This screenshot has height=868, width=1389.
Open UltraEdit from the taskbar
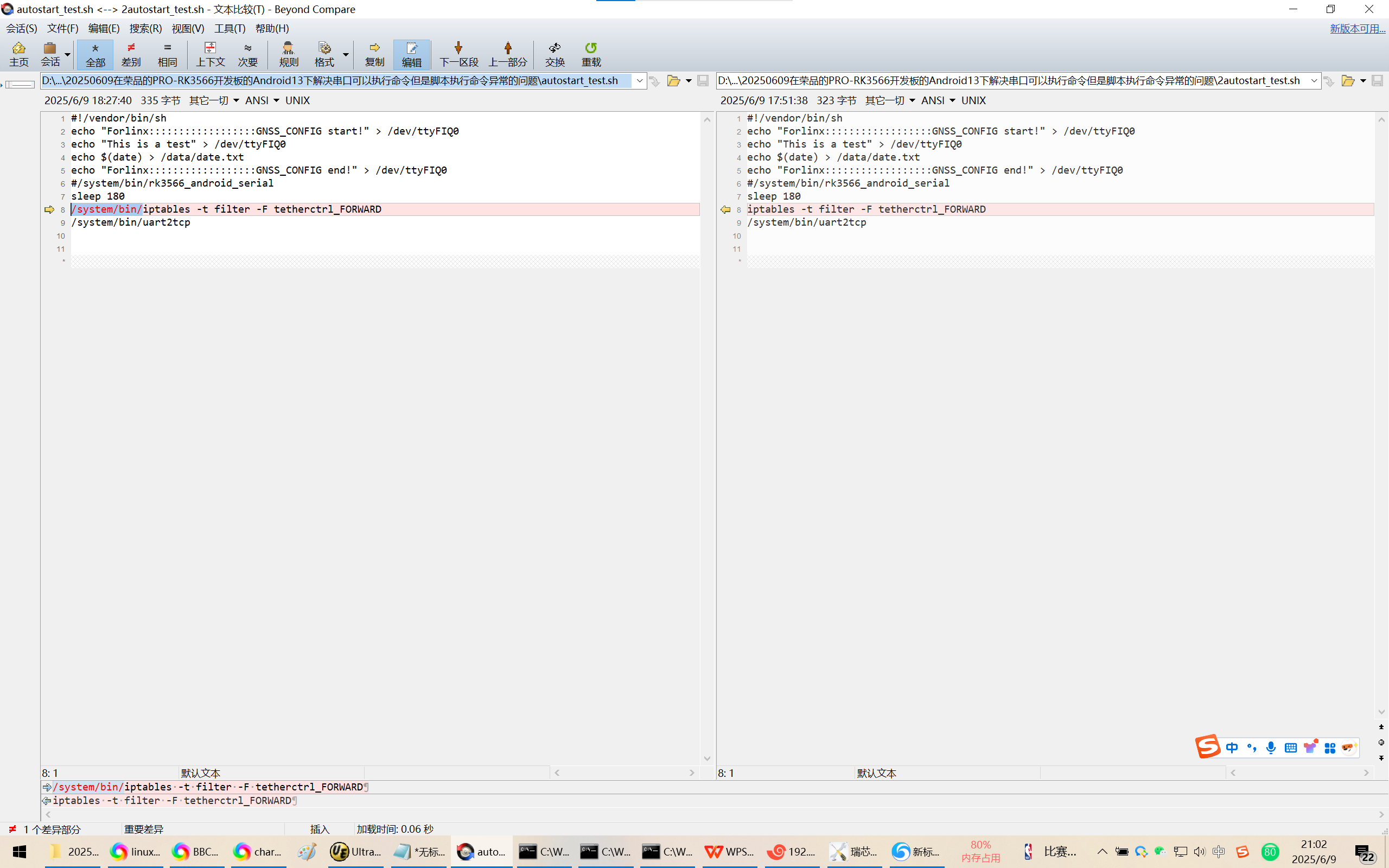[356, 851]
